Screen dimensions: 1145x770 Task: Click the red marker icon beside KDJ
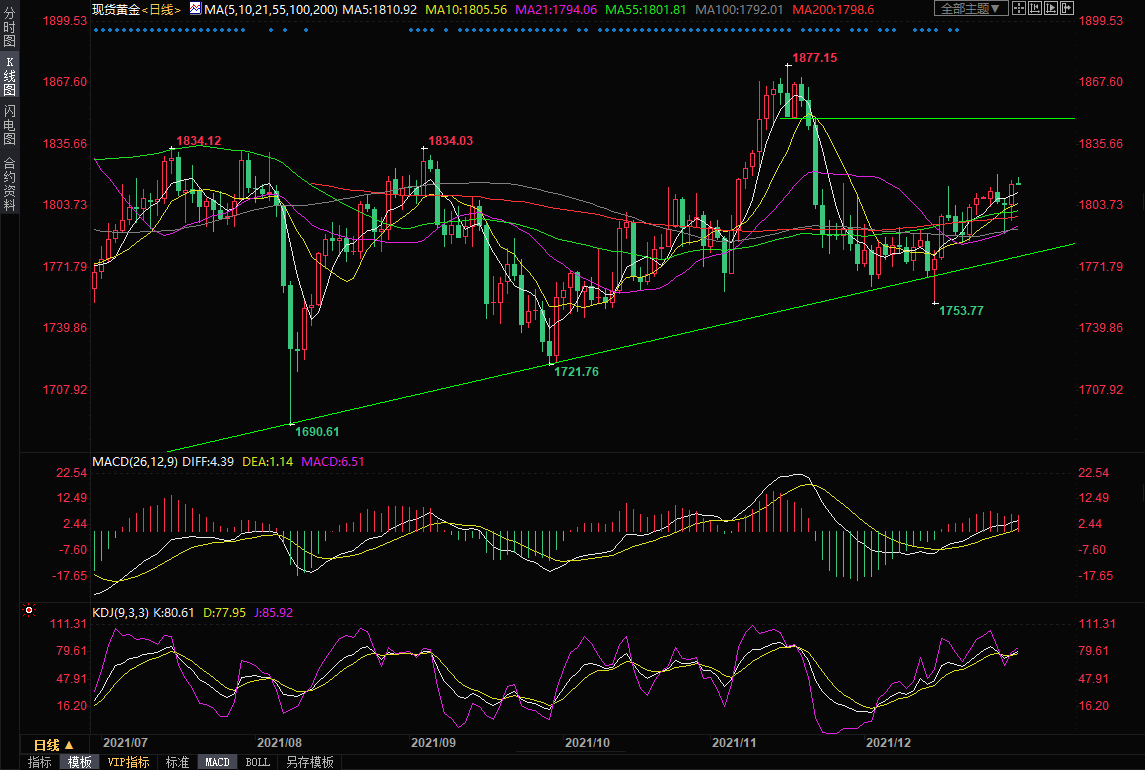[x=29, y=610]
